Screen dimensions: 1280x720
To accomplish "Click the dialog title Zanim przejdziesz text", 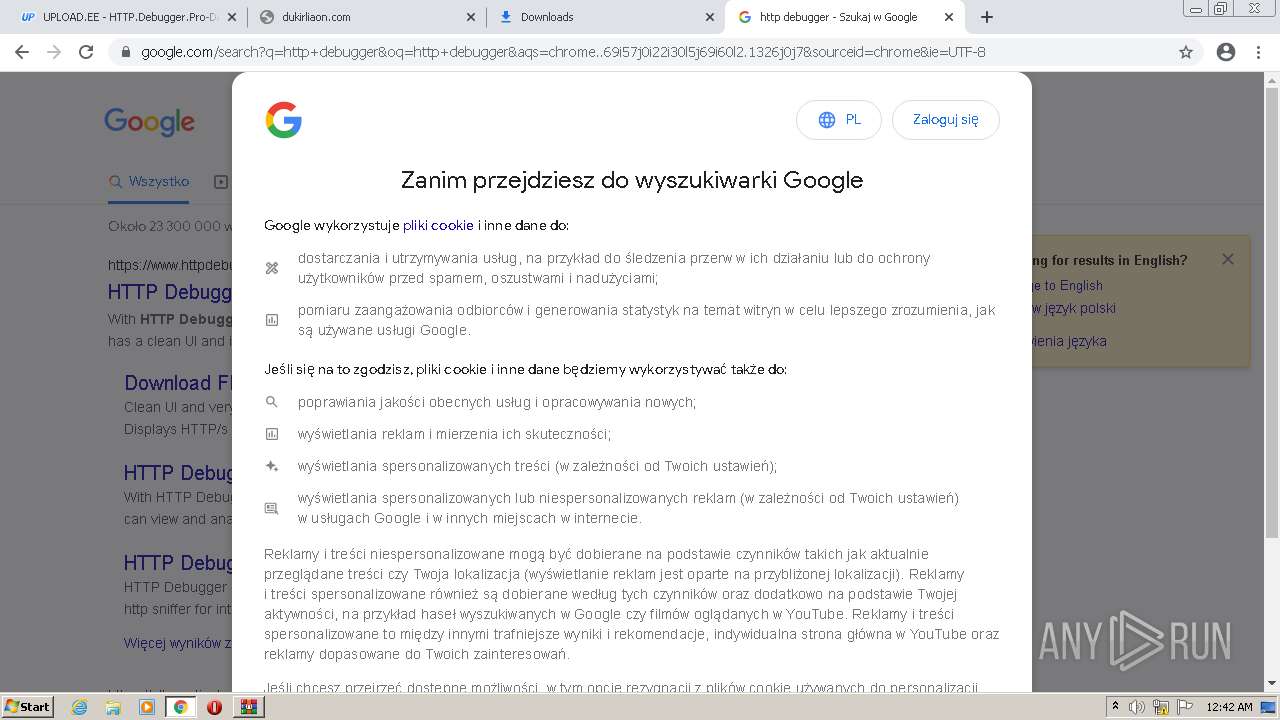I will click(x=632, y=180).
